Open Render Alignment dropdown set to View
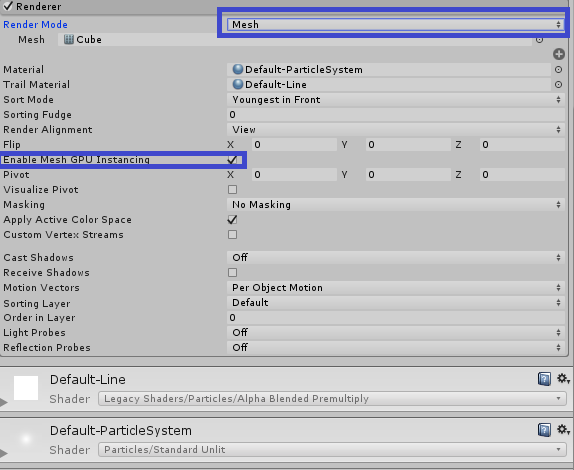The width and height of the screenshot is (574, 470). (x=396, y=130)
